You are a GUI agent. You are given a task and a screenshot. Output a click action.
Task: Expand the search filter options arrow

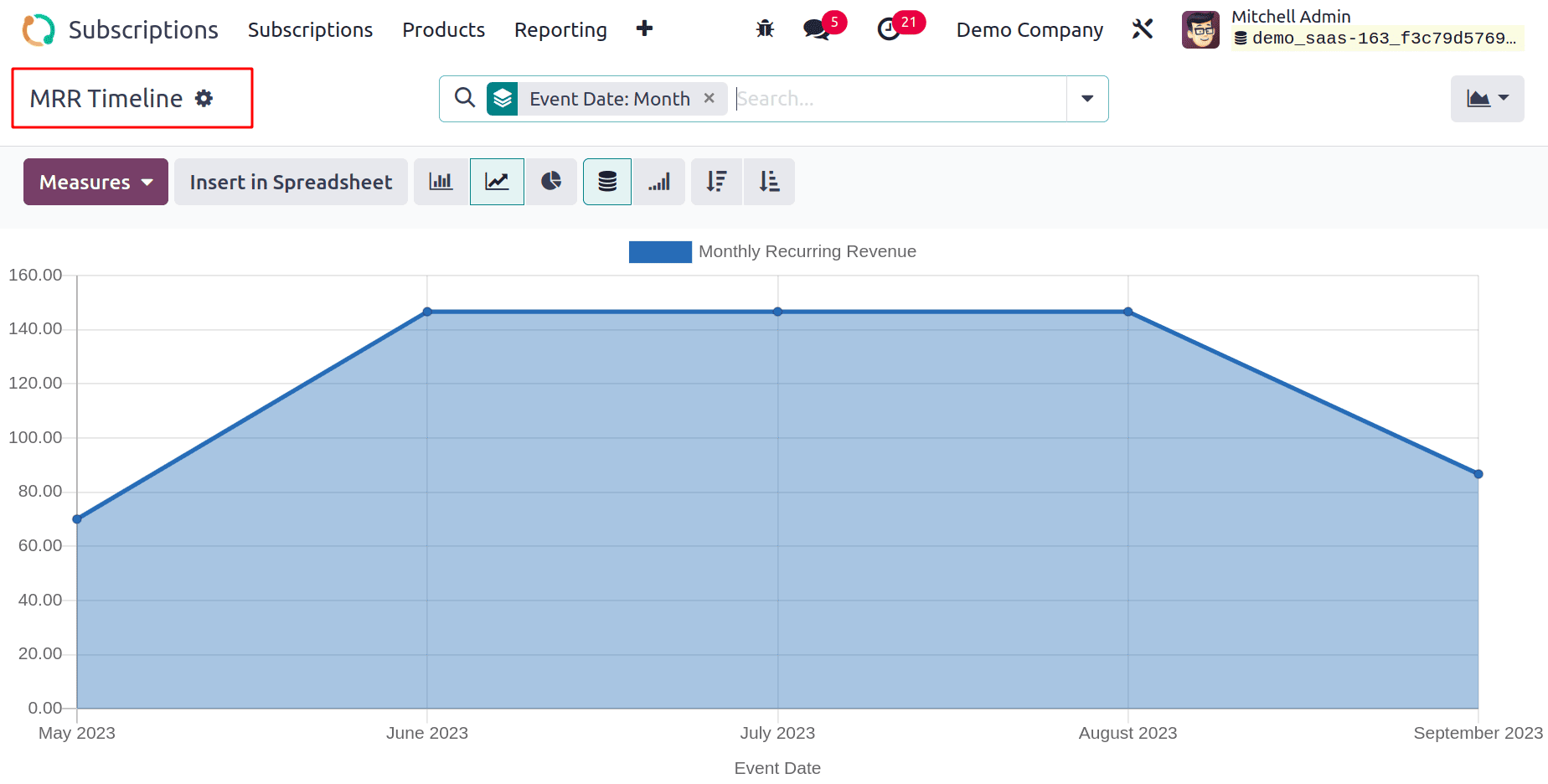(1087, 99)
